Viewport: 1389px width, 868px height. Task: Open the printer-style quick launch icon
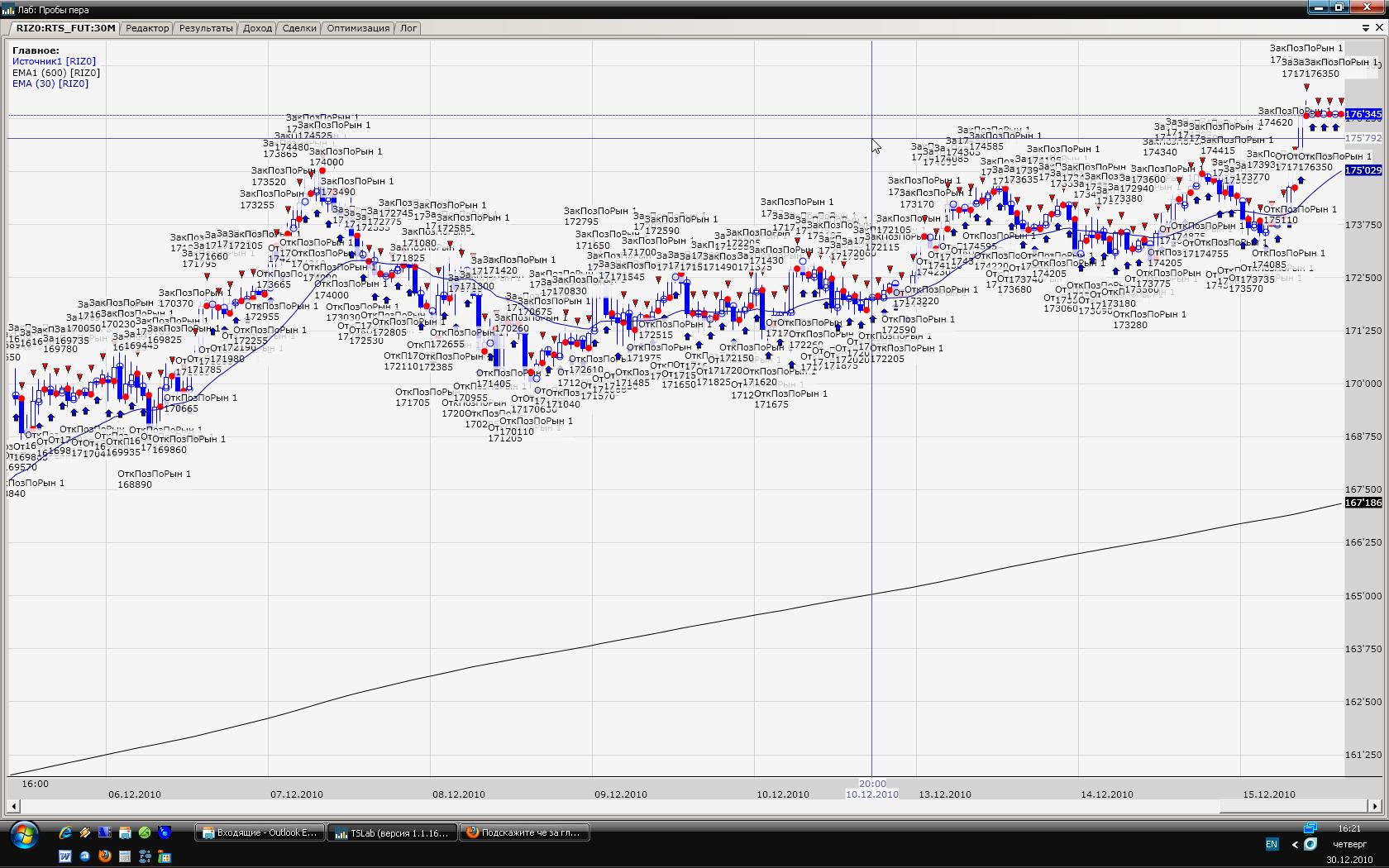[x=125, y=833]
